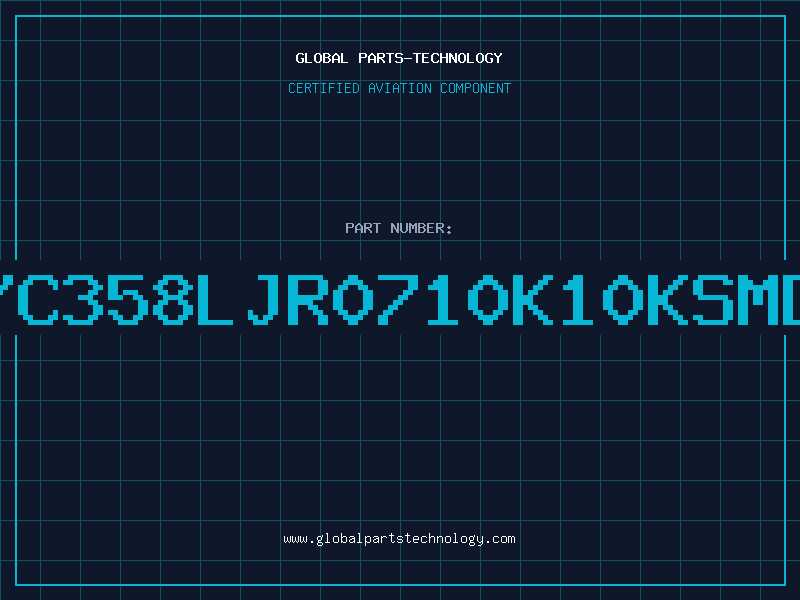Open the www.globalpartstechnology.com link

click(x=399, y=539)
